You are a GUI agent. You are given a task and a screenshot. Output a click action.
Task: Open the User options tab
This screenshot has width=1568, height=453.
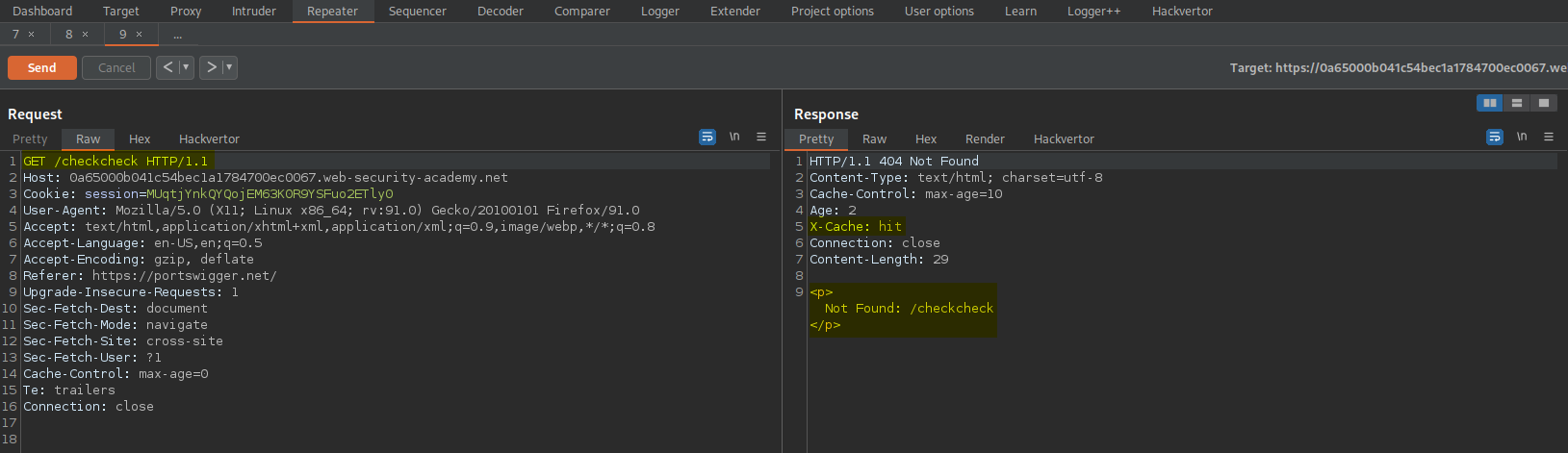(939, 12)
